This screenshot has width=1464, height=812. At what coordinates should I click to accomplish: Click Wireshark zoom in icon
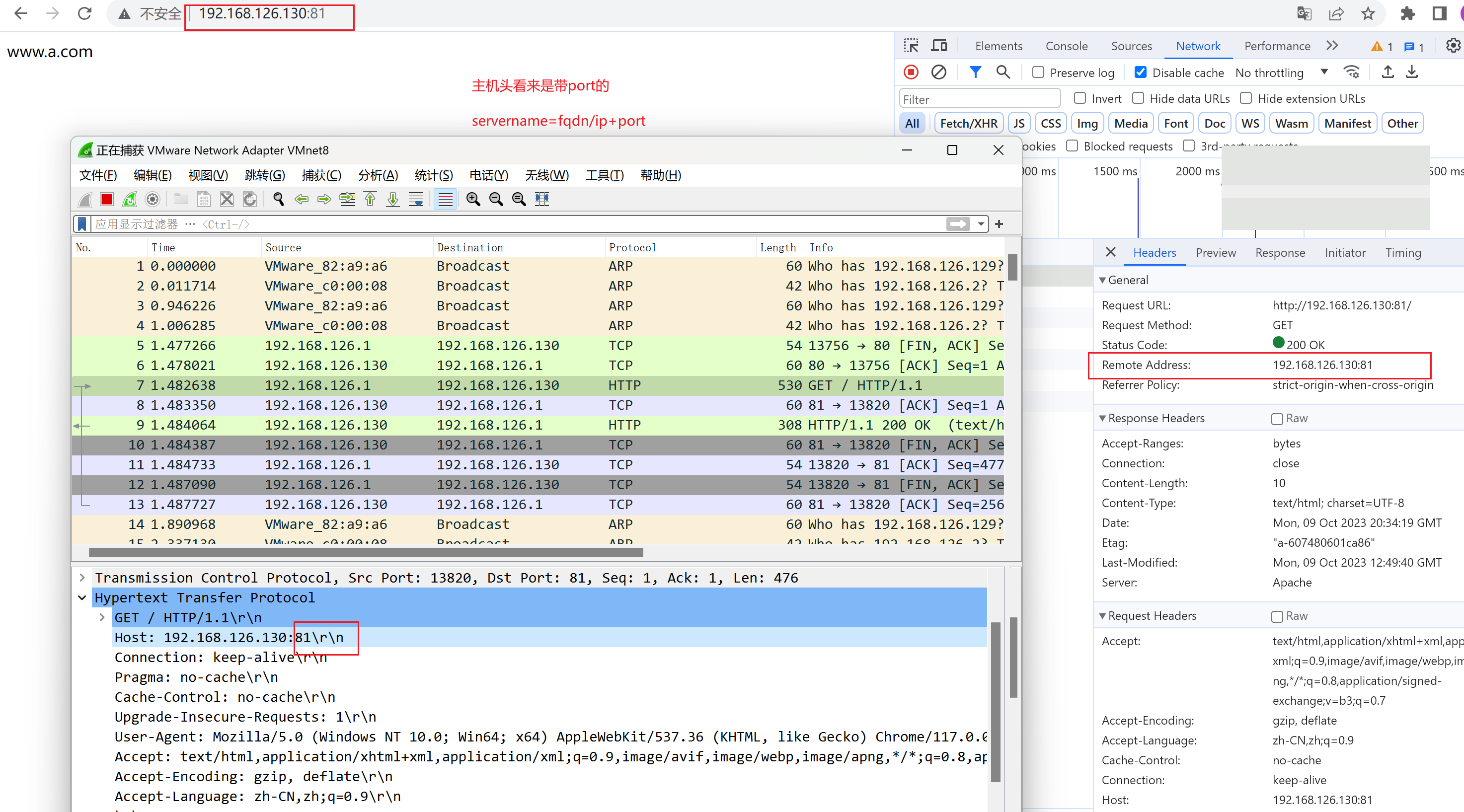[473, 199]
